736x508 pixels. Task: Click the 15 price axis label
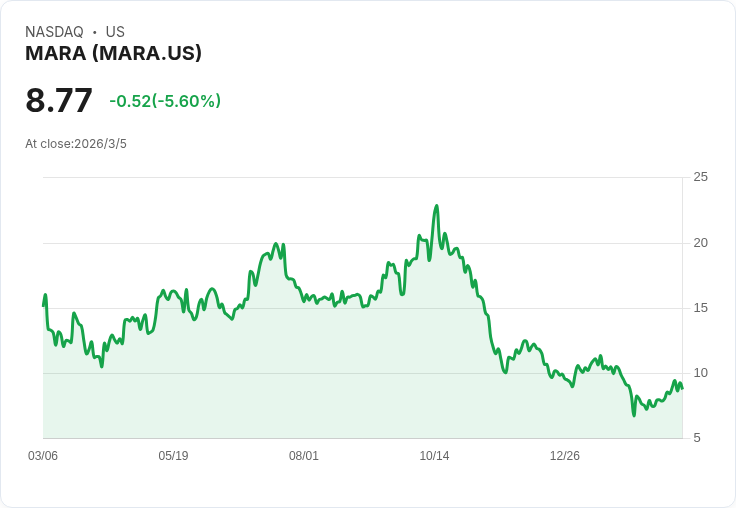[701, 308]
